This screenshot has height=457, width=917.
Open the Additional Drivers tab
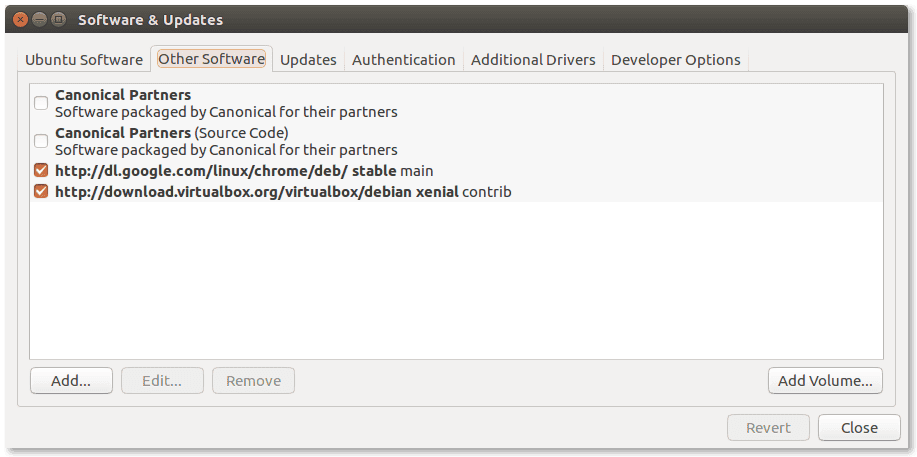click(x=533, y=60)
